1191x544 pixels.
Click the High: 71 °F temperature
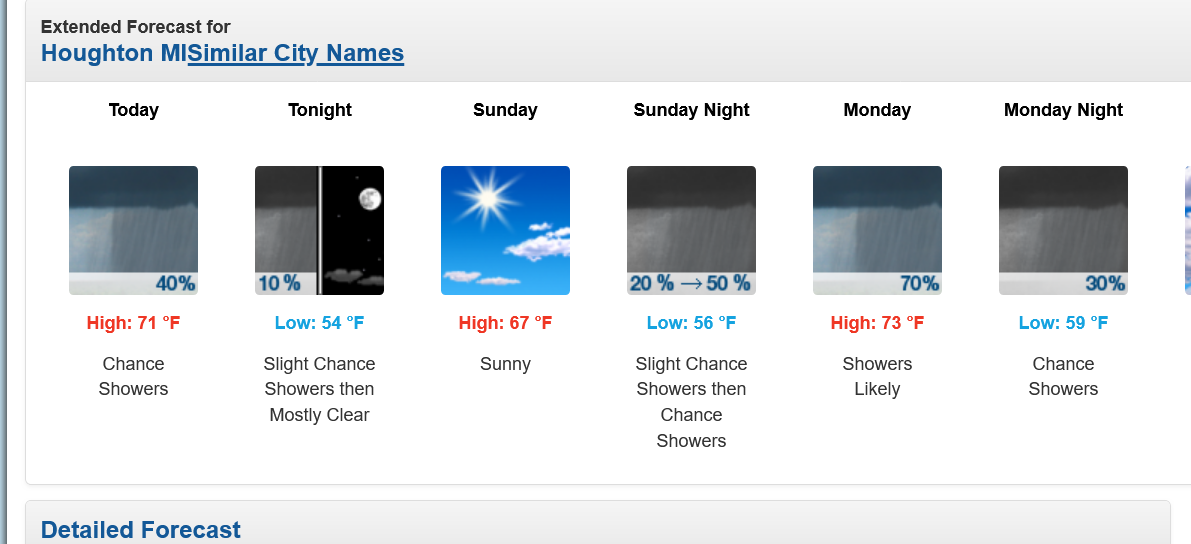point(133,323)
